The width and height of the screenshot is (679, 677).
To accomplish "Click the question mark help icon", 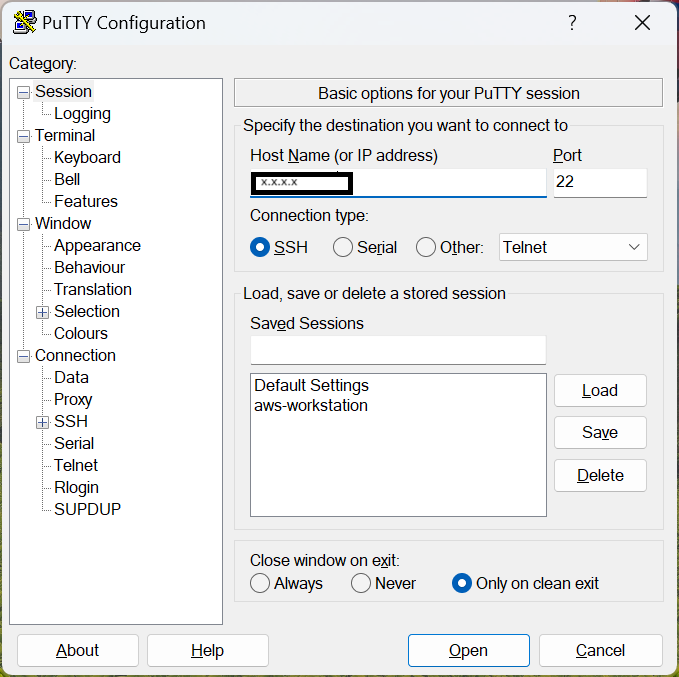I will pos(572,23).
